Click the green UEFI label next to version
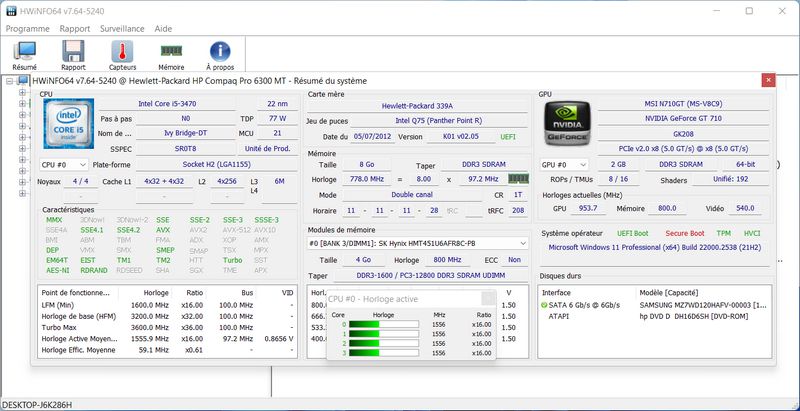This screenshot has height=411, width=800. [x=508, y=137]
